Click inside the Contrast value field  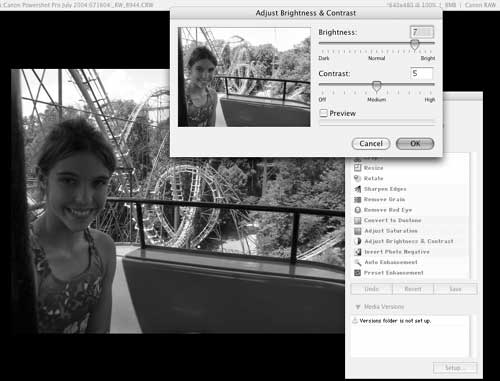(x=422, y=73)
